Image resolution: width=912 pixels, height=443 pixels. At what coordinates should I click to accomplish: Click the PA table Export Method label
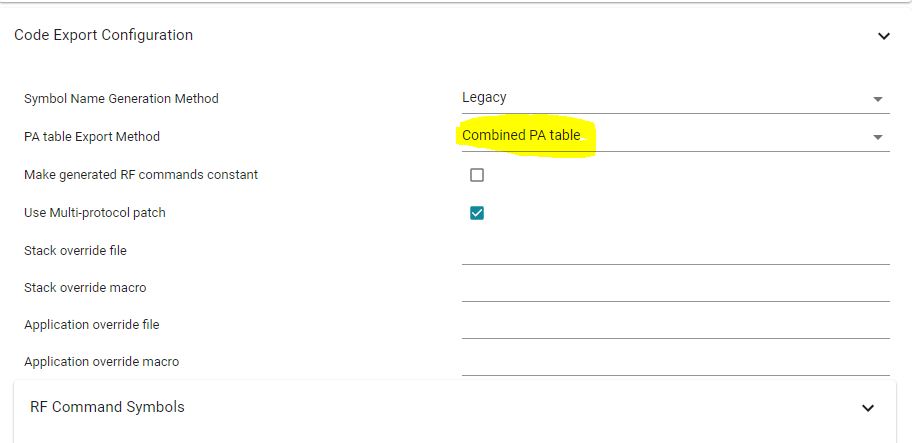click(x=92, y=136)
